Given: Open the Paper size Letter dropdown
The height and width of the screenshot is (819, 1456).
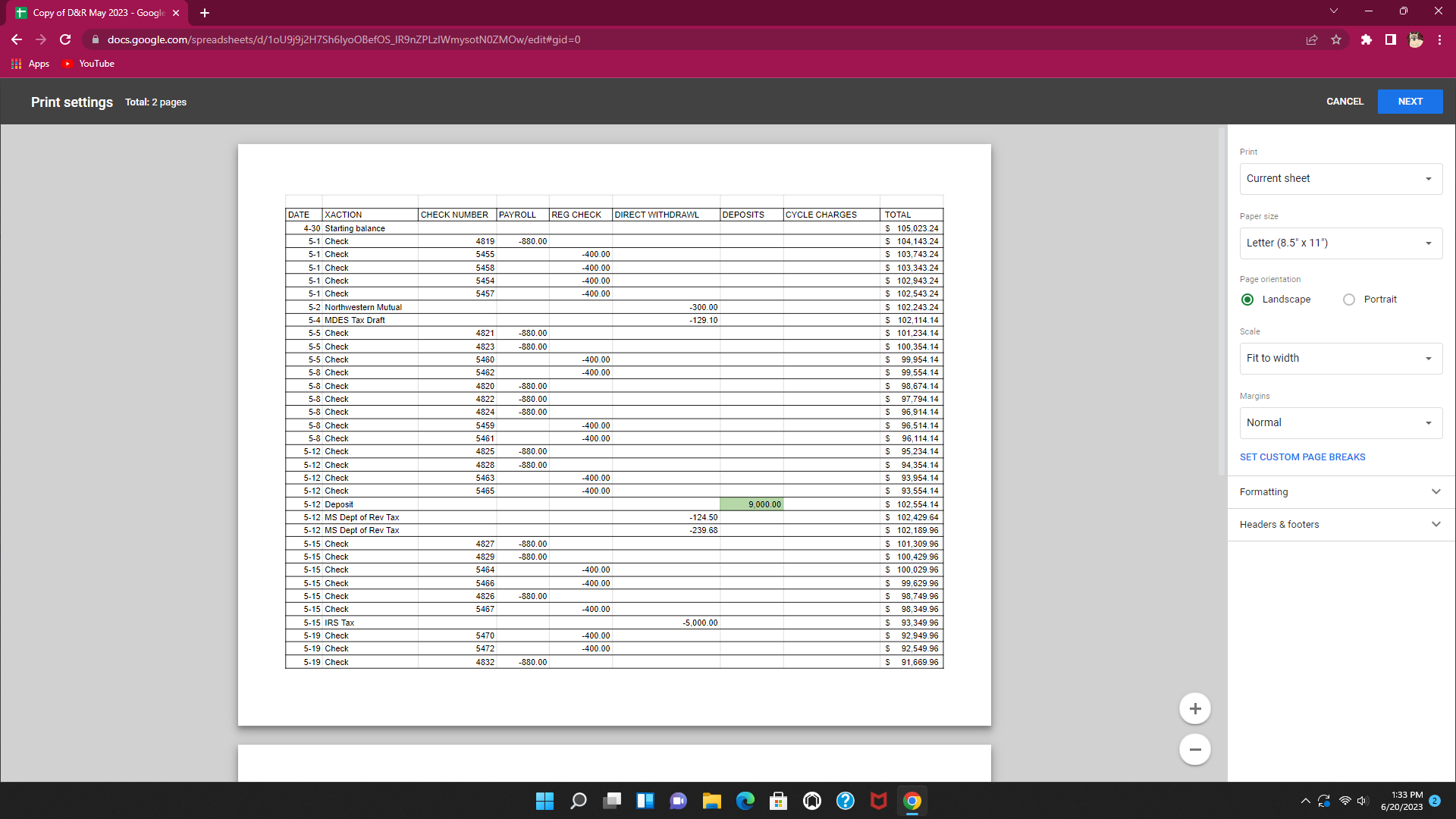Looking at the screenshot, I should click(1340, 243).
